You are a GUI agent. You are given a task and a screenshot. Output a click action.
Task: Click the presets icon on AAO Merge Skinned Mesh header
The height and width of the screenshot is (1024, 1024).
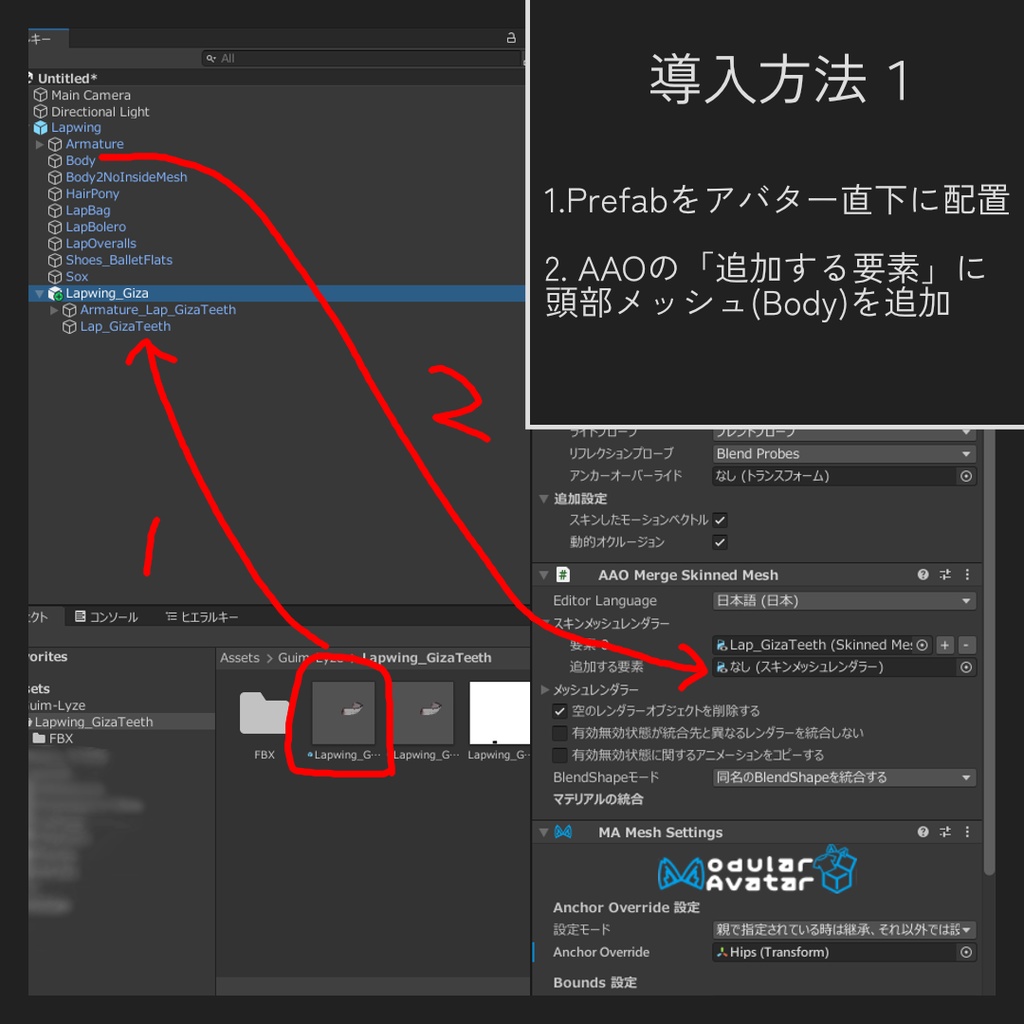pos(944,574)
